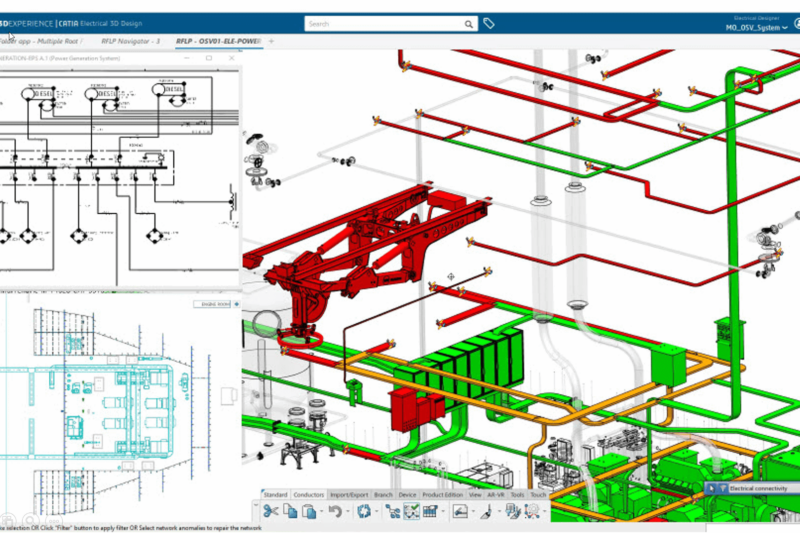The width and height of the screenshot is (800, 533).
Task: Switch to the RFLP Navigator - 3 tab
Action: 129,41
